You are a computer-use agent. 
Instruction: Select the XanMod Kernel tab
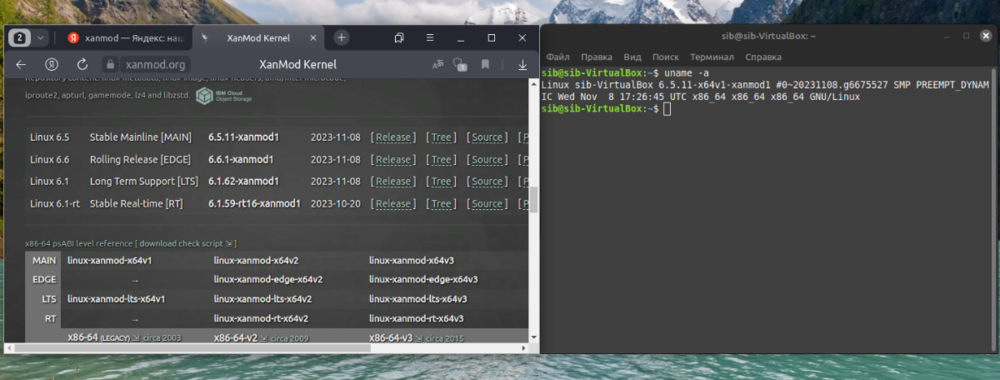click(258, 38)
